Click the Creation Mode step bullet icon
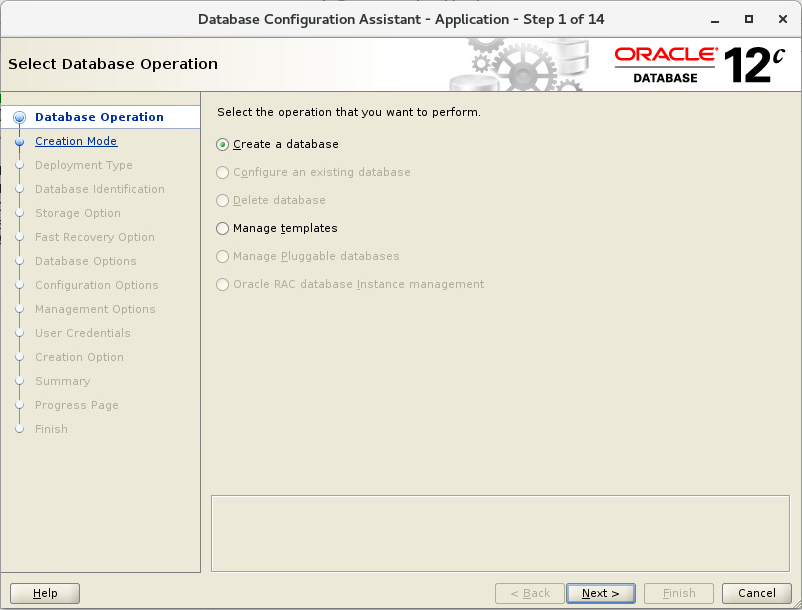Viewport: 802px width, 610px height. point(19,142)
